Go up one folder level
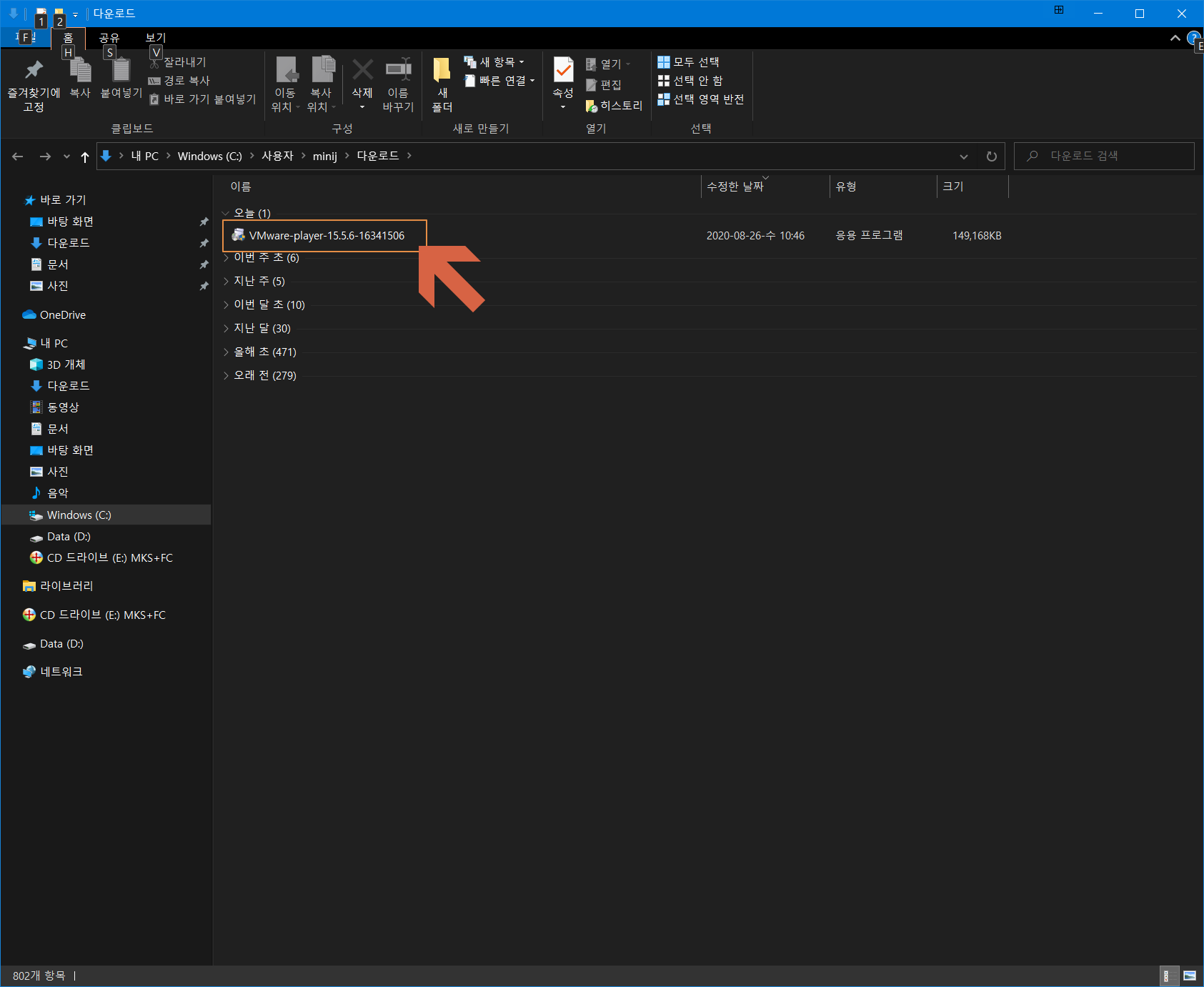The image size is (1204, 987). click(85, 157)
